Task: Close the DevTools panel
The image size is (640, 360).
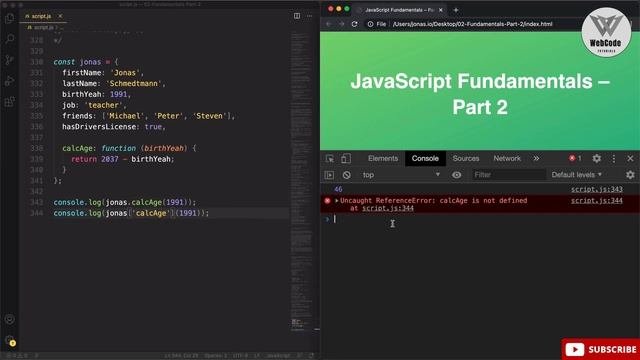Action: pyautogui.click(x=630, y=158)
